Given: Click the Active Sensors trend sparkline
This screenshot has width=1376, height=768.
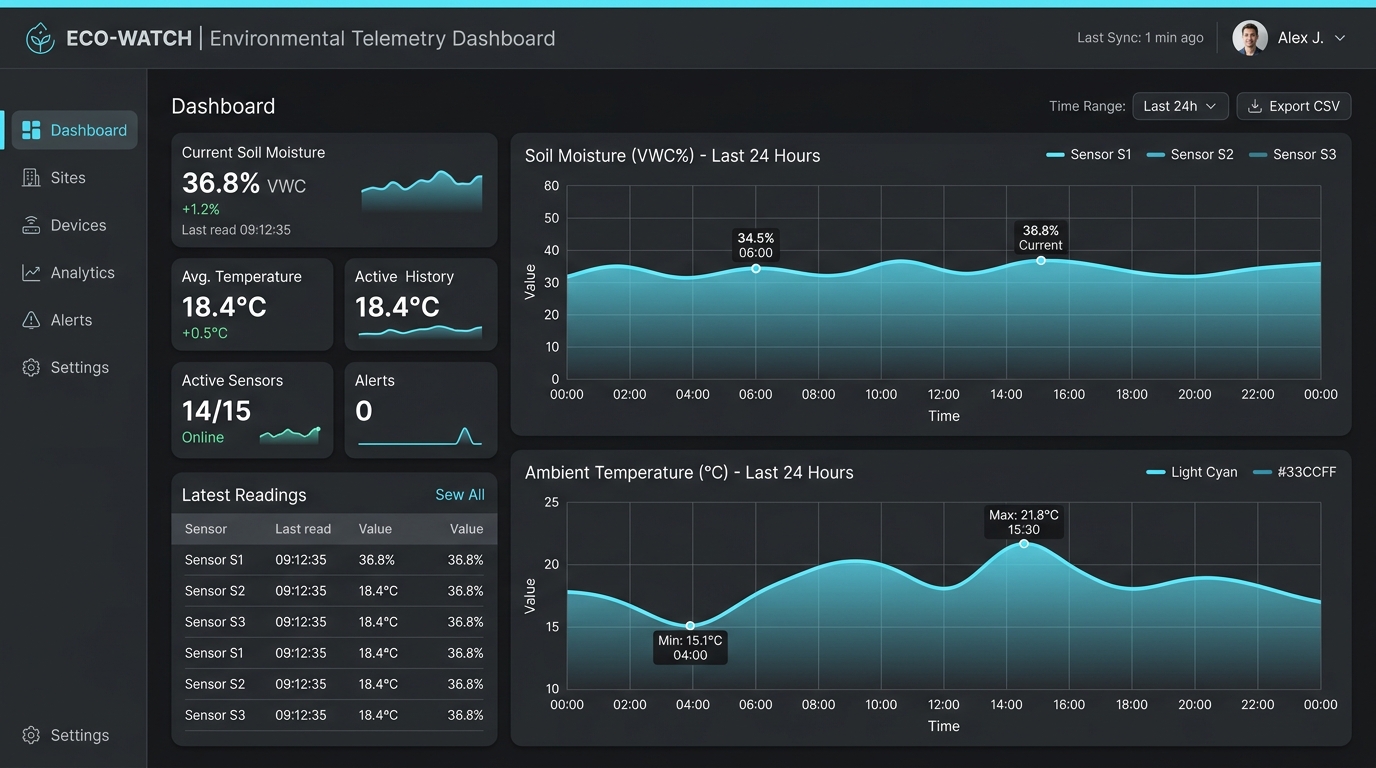Looking at the screenshot, I should point(290,435).
